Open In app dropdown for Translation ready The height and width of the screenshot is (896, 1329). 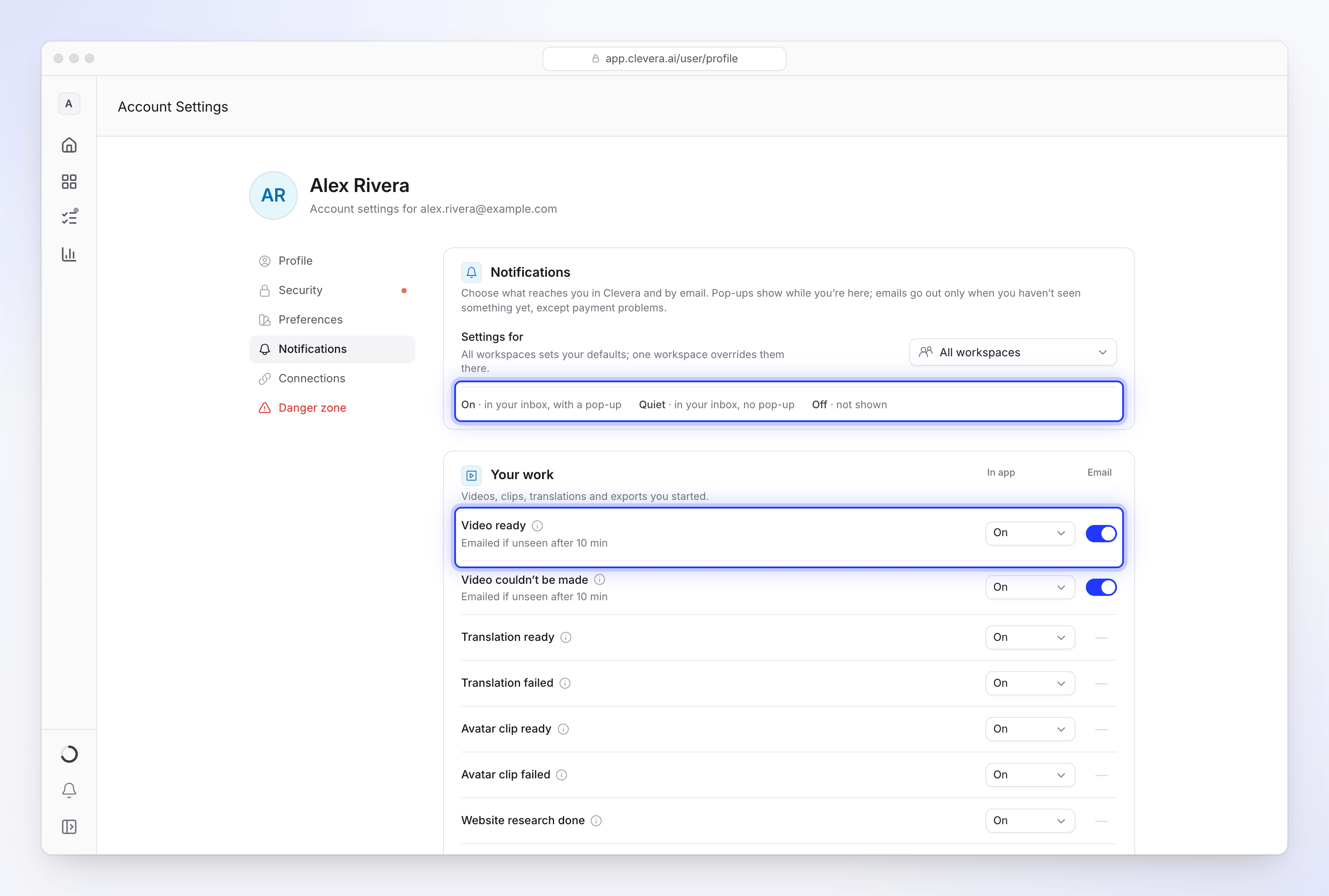tap(1030, 637)
